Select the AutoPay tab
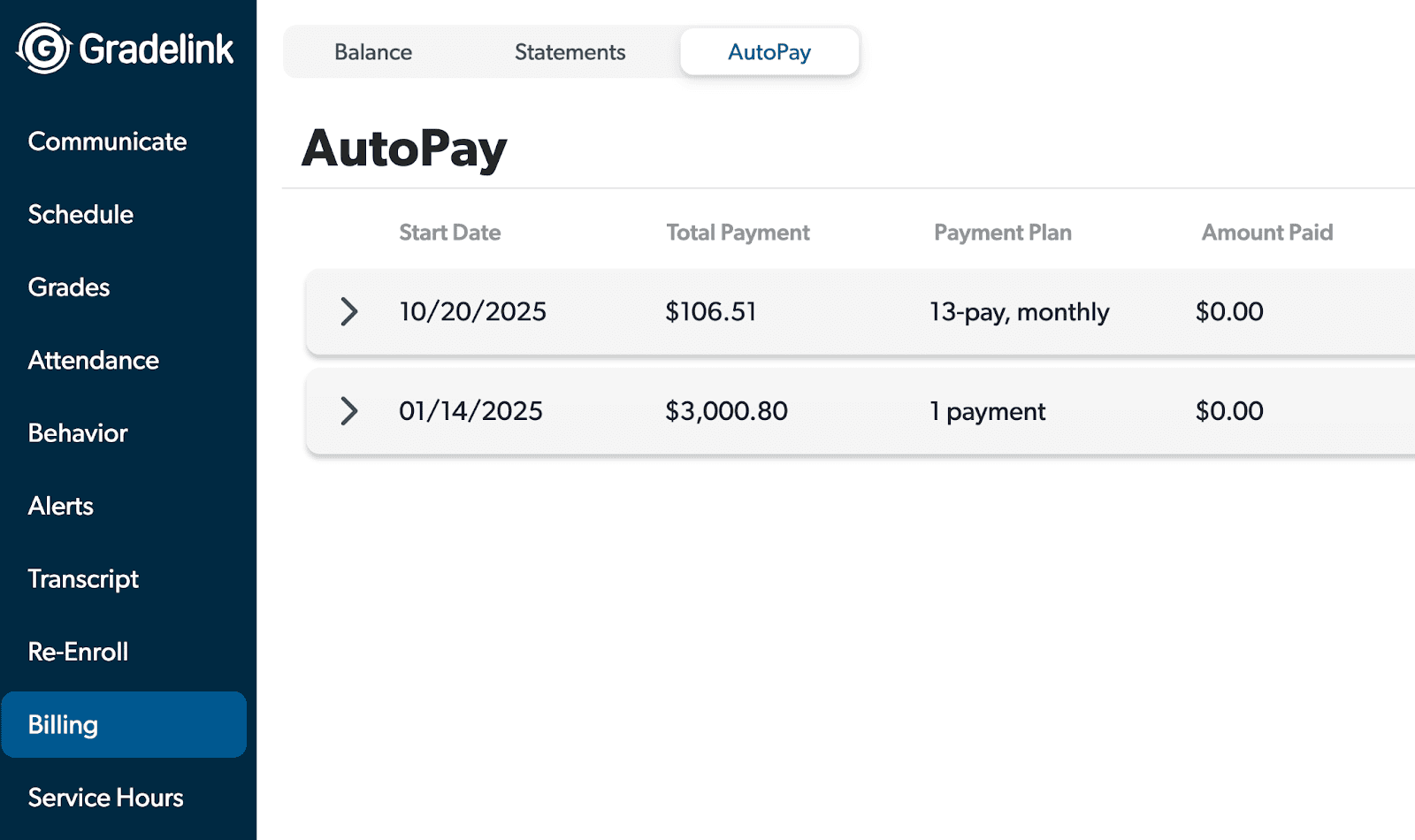This screenshot has width=1415, height=840. click(x=768, y=52)
